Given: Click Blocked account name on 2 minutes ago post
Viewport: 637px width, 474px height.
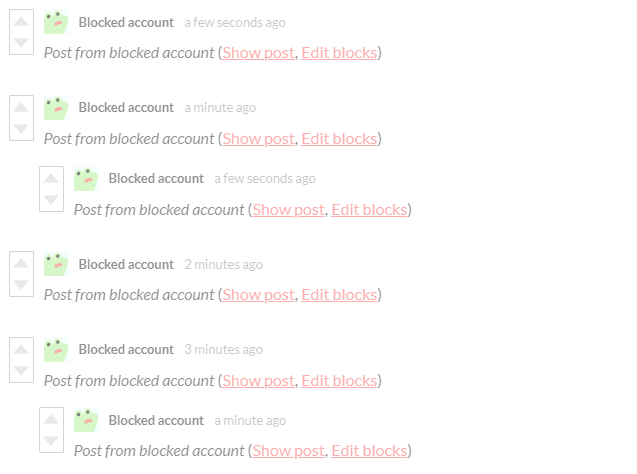Looking at the screenshot, I should coord(126,264).
